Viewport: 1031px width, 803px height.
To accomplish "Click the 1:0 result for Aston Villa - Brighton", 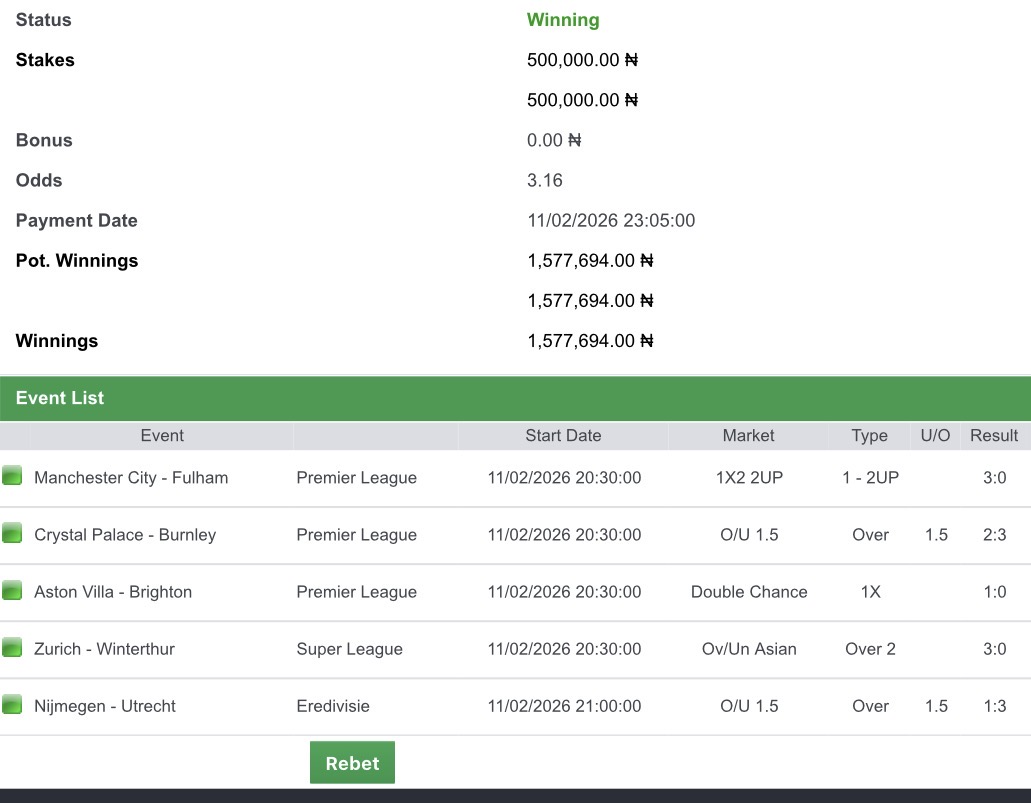I will click(994, 592).
